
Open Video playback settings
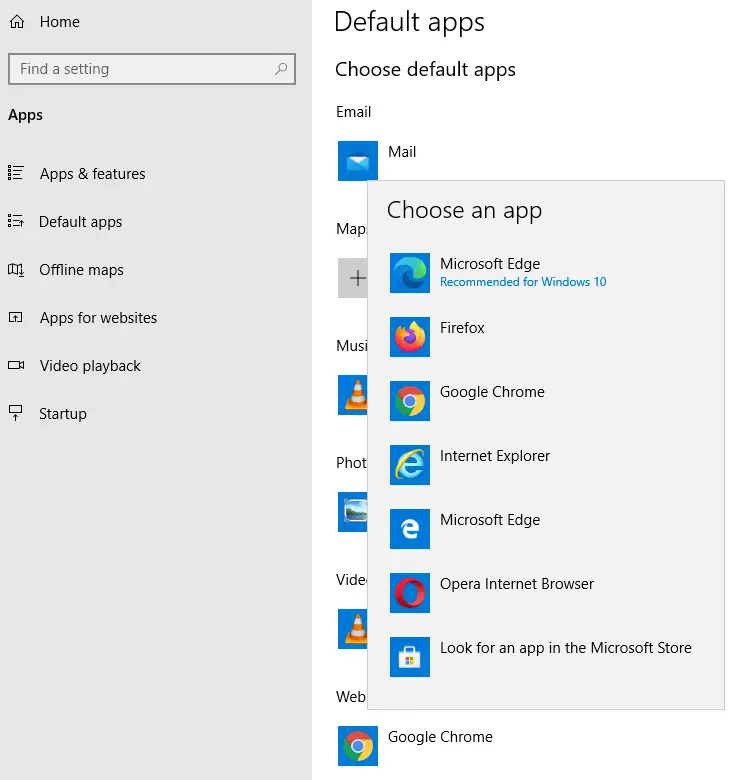(90, 366)
